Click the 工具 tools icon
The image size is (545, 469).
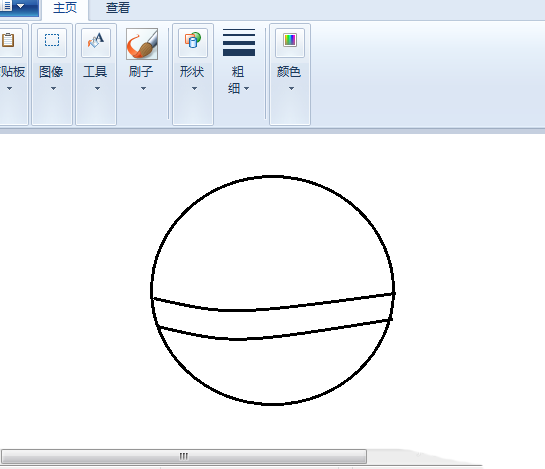pos(96,40)
